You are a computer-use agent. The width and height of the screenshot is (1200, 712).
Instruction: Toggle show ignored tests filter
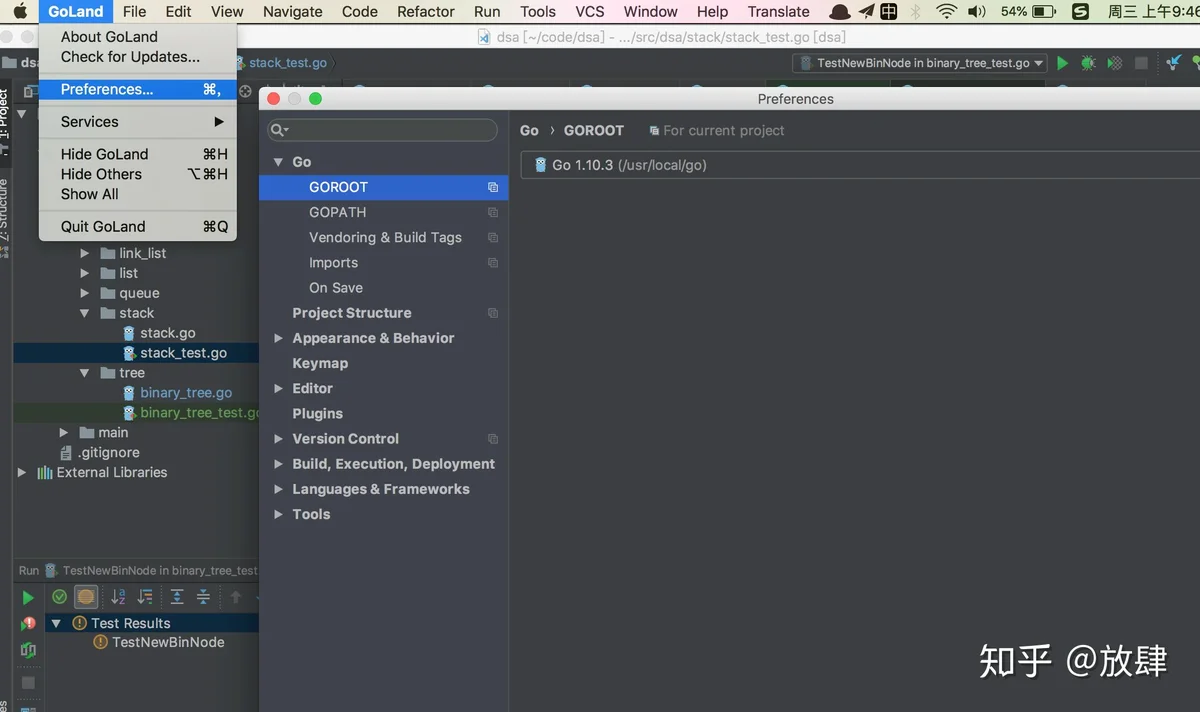click(x=86, y=597)
